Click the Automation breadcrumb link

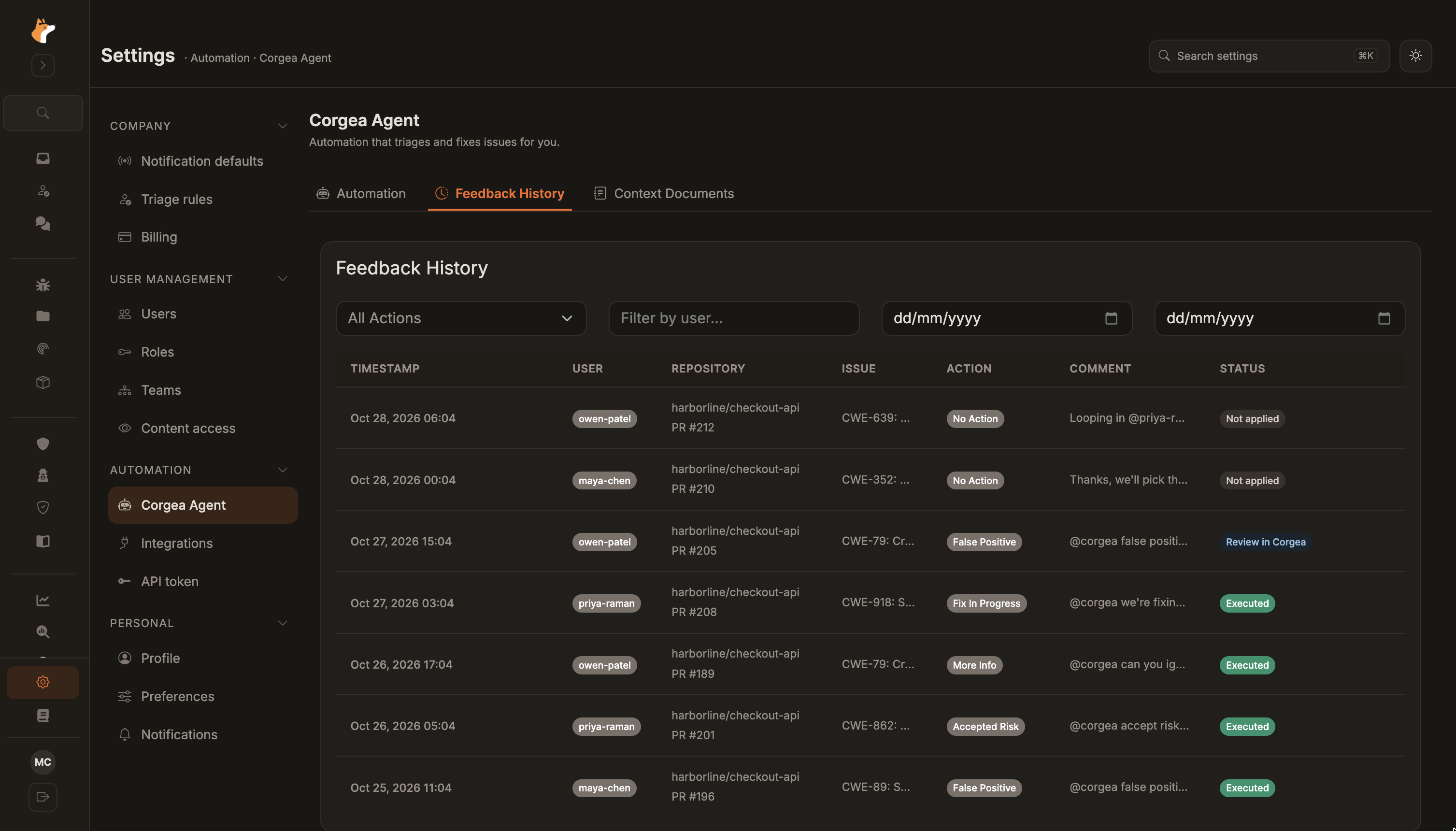(220, 57)
